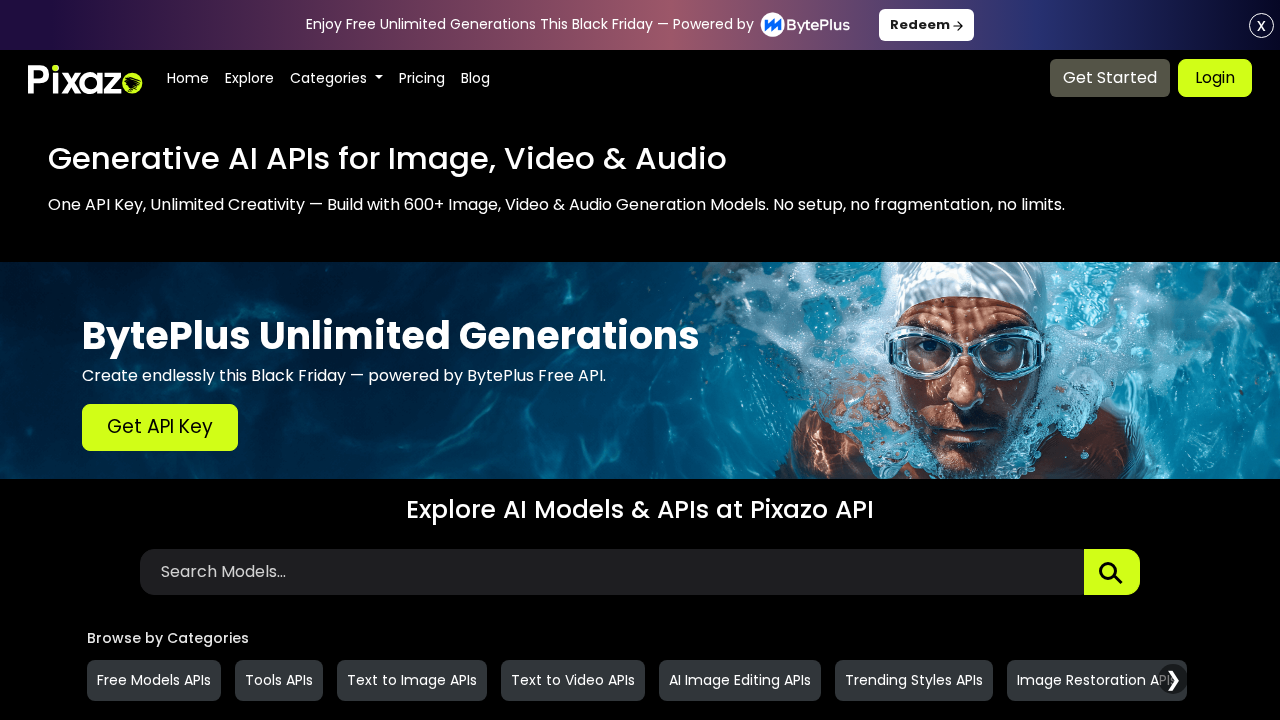Click the Get Started button
The image size is (1280, 720).
click(1110, 76)
